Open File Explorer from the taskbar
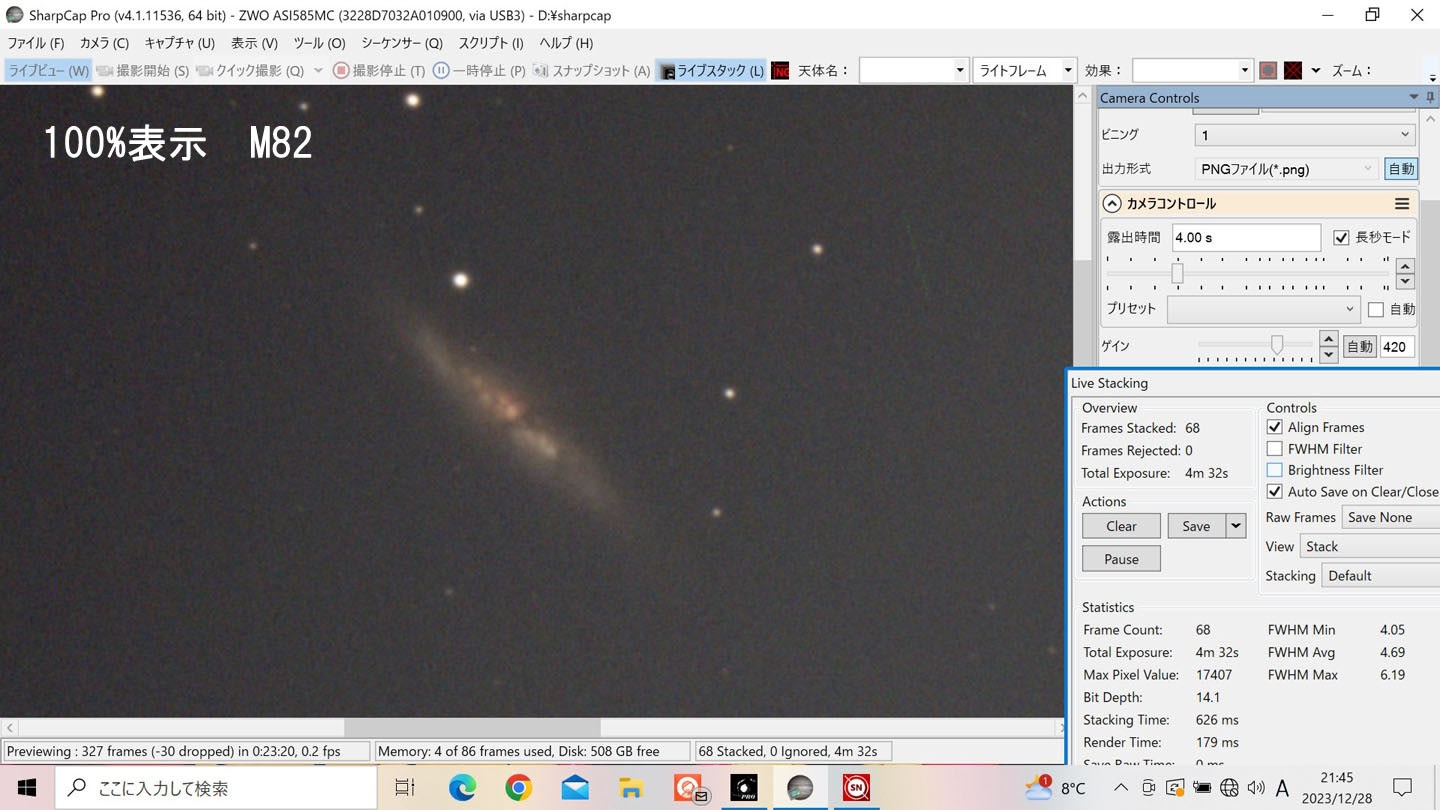Image resolution: width=1440 pixels, height=810 pixels. point(631,788)
